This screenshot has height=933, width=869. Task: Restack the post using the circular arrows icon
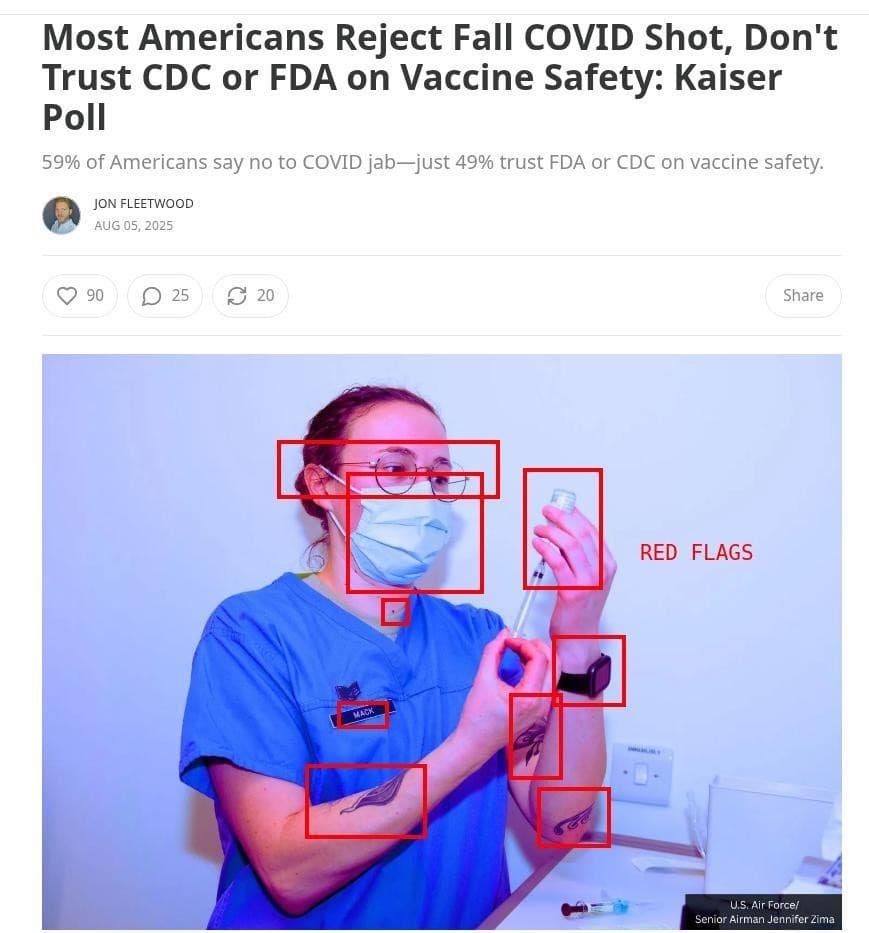pyautogui.click(x=237, y=296)
